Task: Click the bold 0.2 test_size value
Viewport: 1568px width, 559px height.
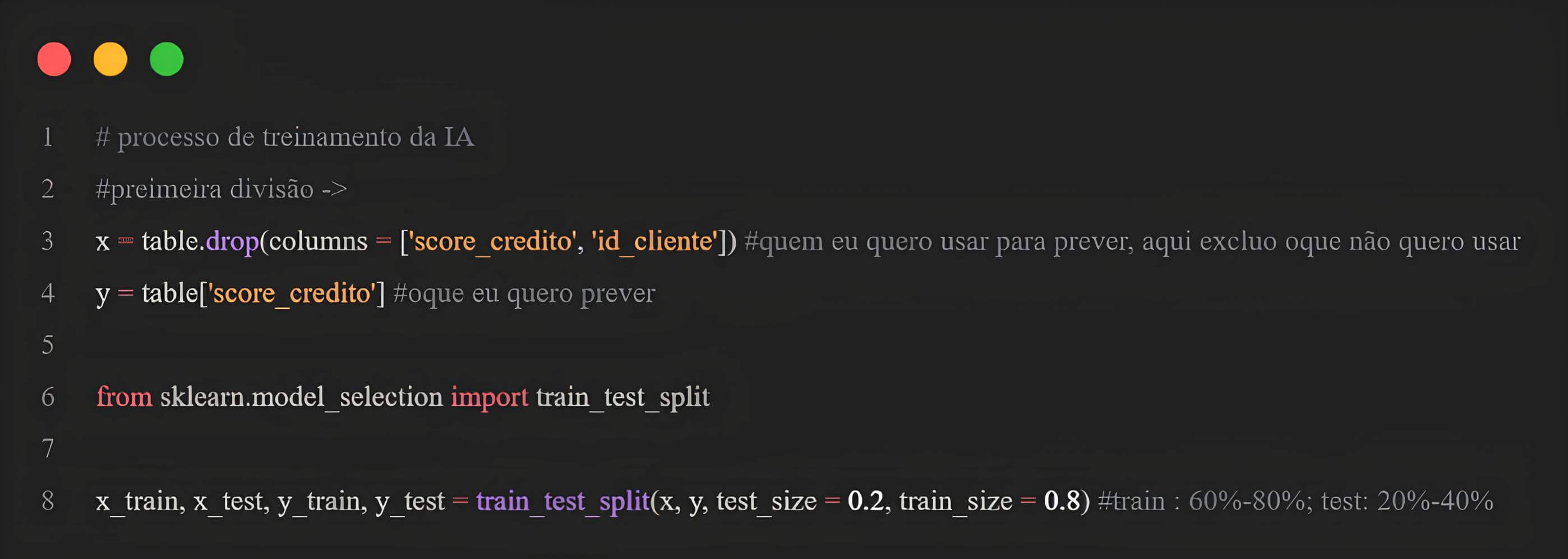Action: tap(865, 501)
